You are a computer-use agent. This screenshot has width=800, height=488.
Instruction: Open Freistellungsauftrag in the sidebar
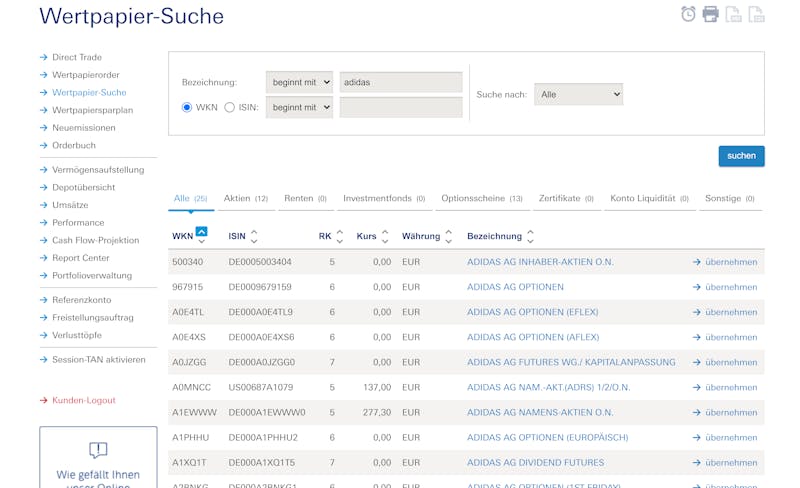tap(93, 318)
